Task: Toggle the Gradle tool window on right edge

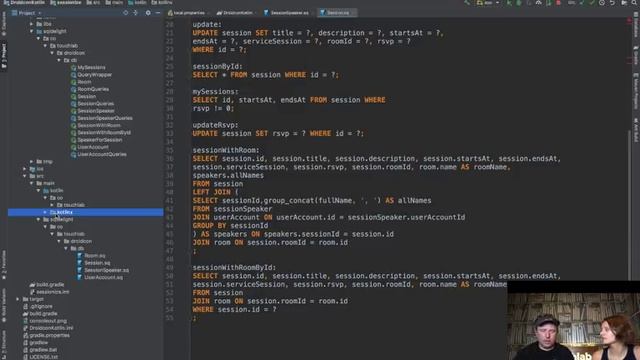Action: (636, 56)
